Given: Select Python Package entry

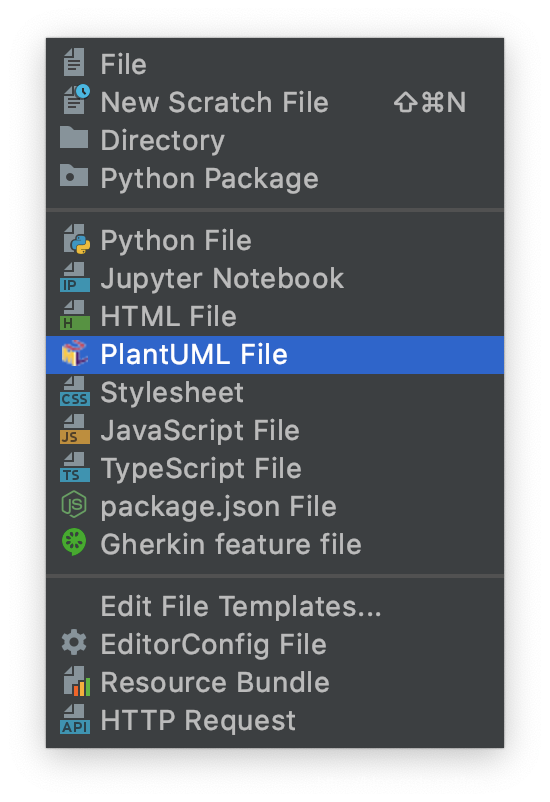Looking at the screenshot, I should (275, 178).
